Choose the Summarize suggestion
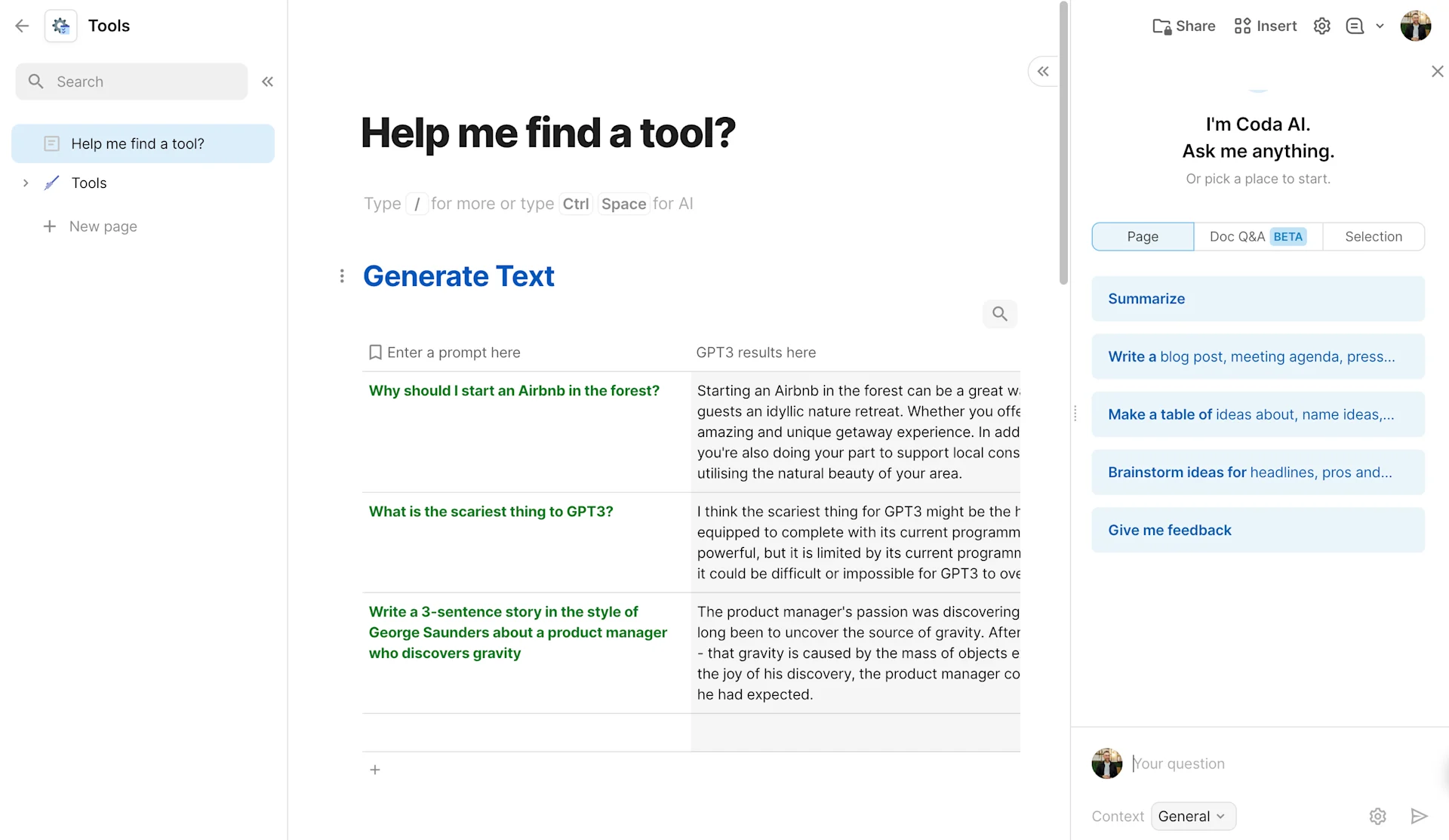This screenshot has height=840, width=1449. (1257, 299)
